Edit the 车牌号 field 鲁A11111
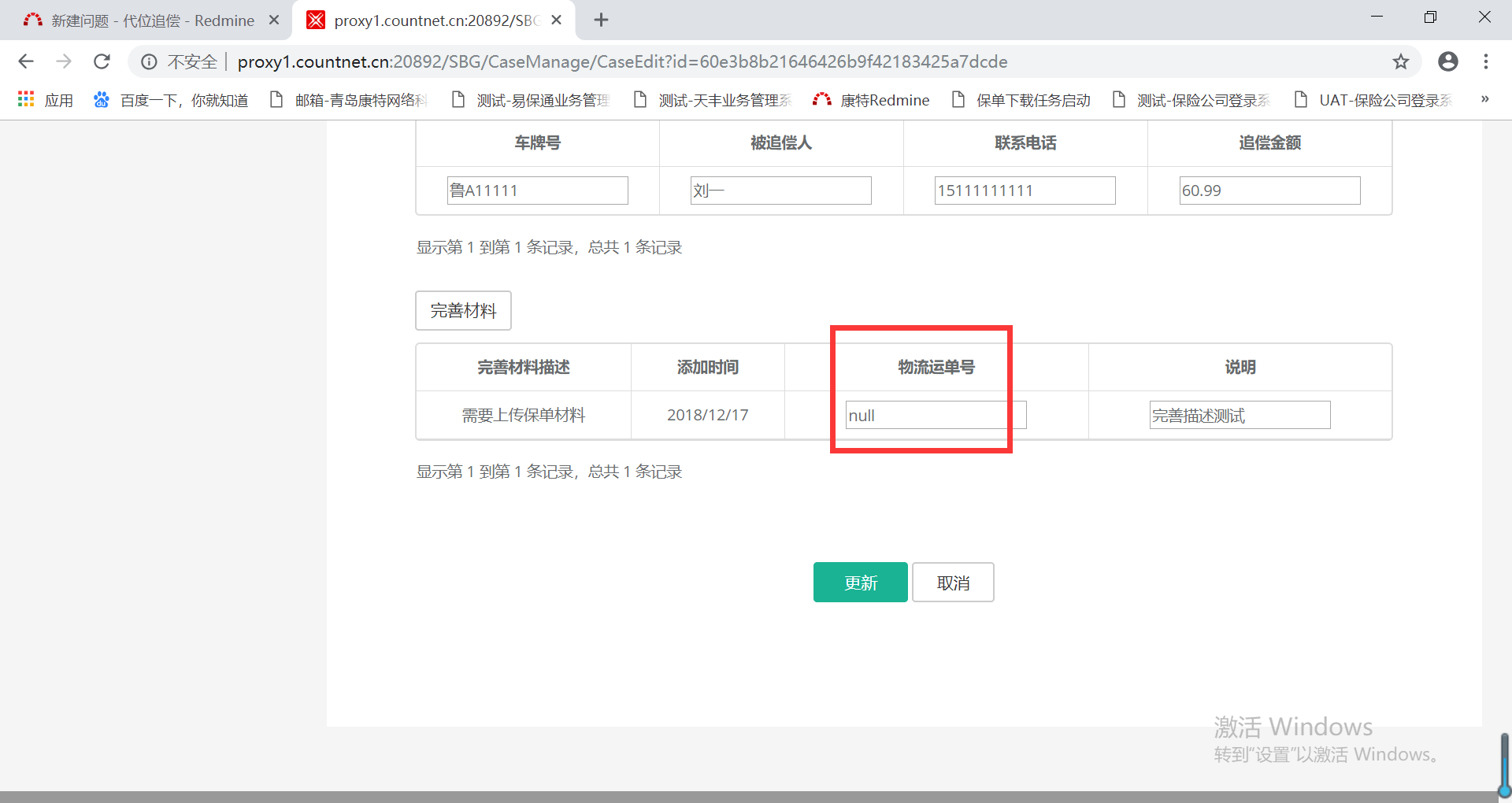Viewport: 1512px width, 803px height. coord(538,191)
